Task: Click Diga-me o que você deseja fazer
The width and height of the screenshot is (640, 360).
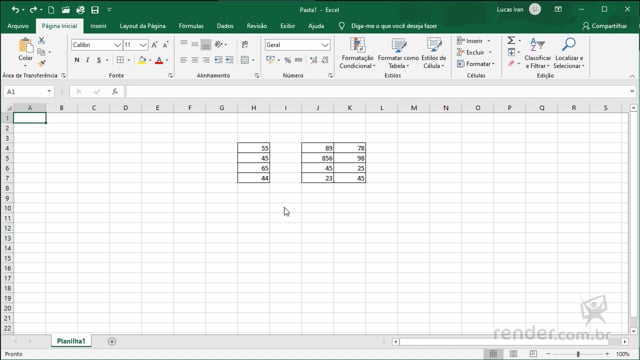Action: 394,26
